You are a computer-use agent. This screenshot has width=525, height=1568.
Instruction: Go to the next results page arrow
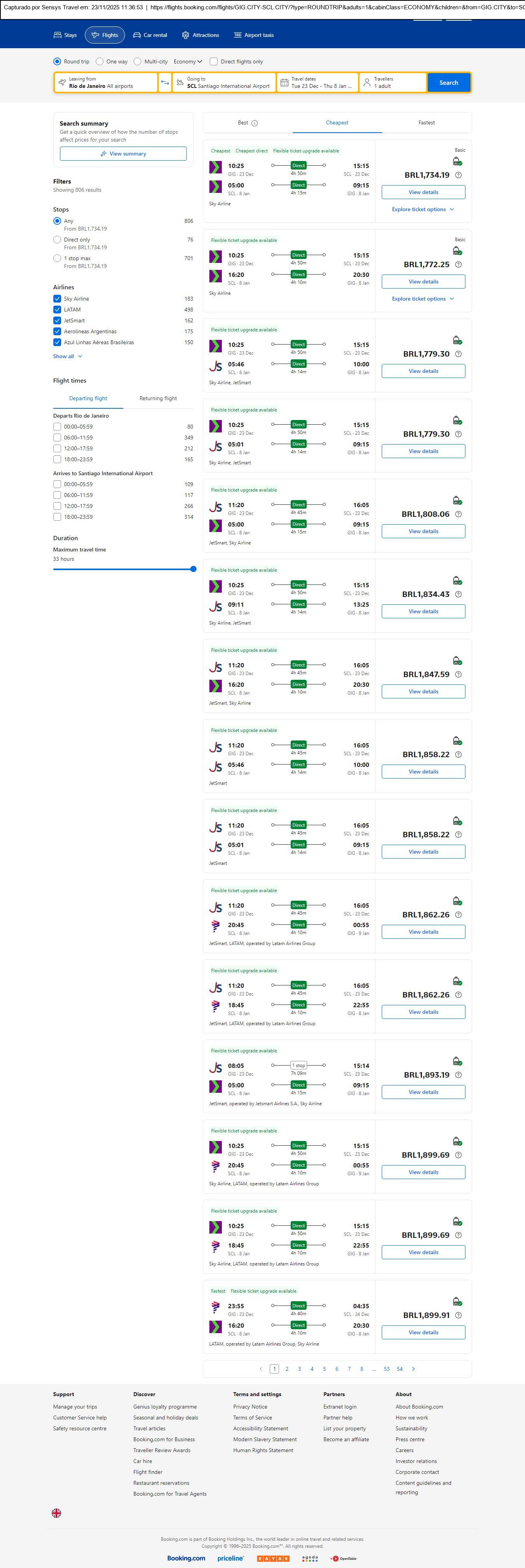coord(414,1369)
